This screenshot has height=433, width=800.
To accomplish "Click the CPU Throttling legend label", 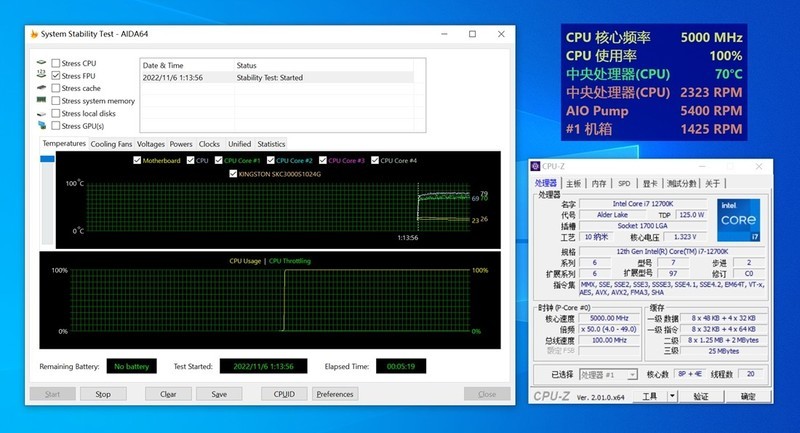I will click(x=289, y=261).
